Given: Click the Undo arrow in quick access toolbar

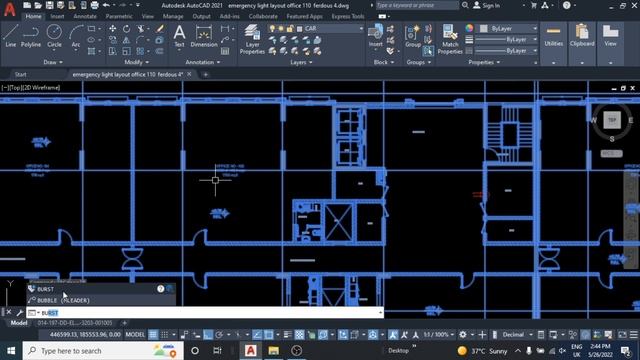Looking at the screenshot, I should tap(106, 5).
